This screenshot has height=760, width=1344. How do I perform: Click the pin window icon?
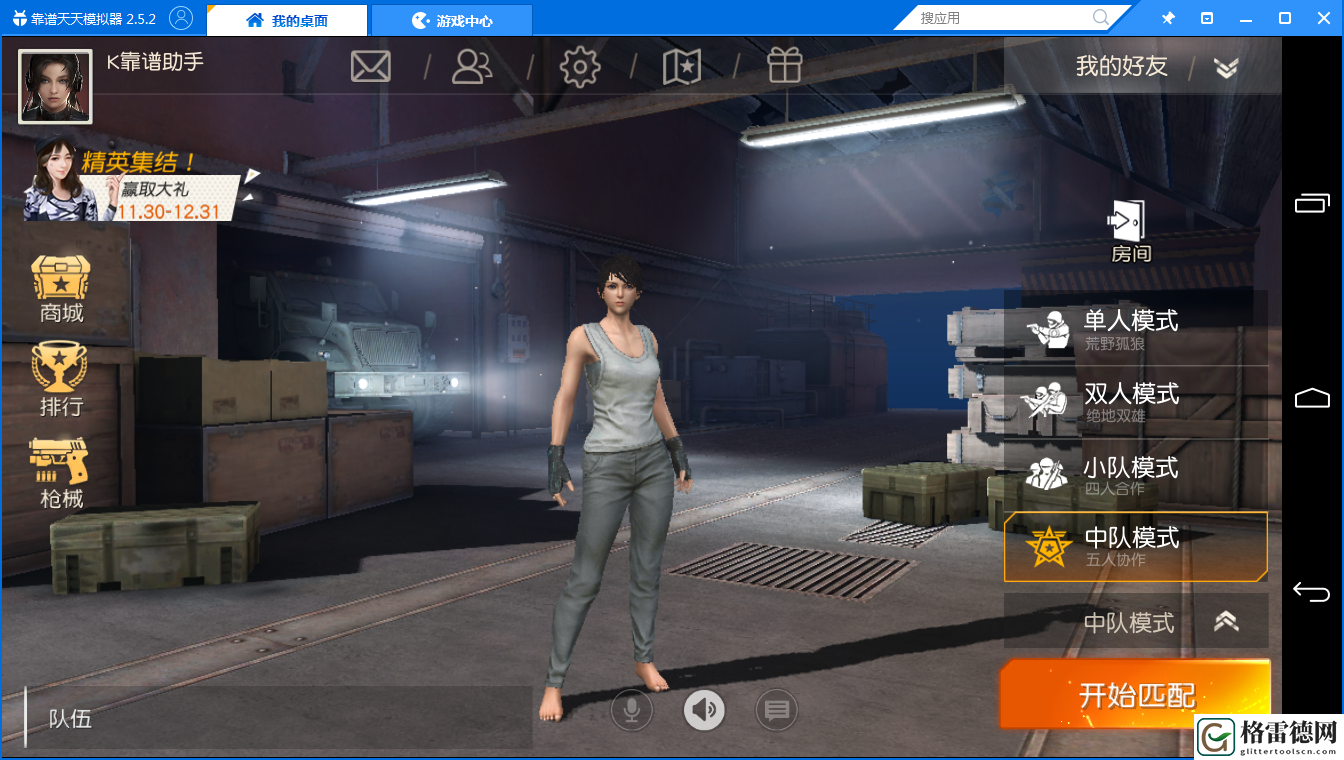(x=1168, y=18)
